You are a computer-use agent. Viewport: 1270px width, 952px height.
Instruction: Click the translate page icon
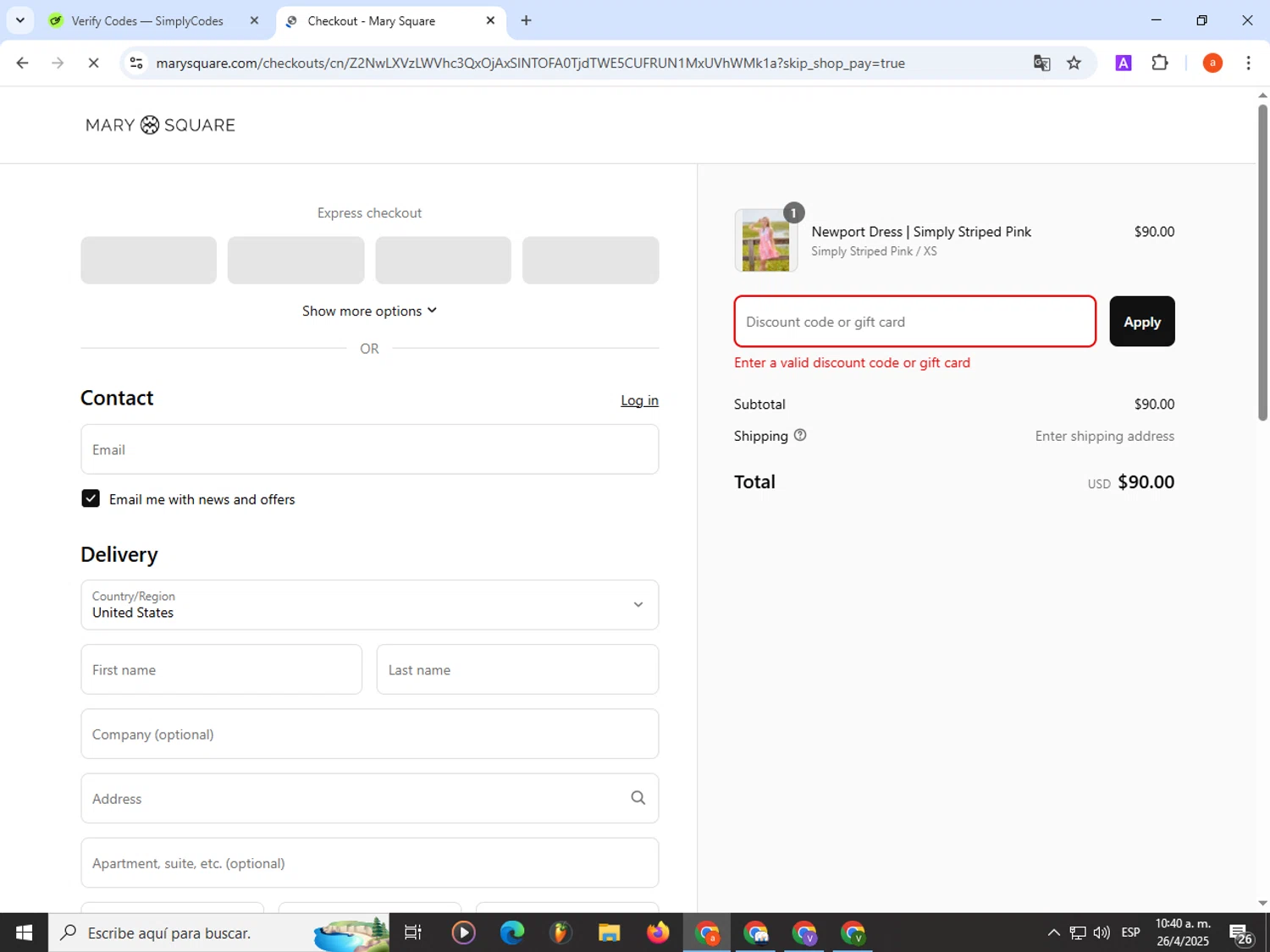(x=1041, y=63)
